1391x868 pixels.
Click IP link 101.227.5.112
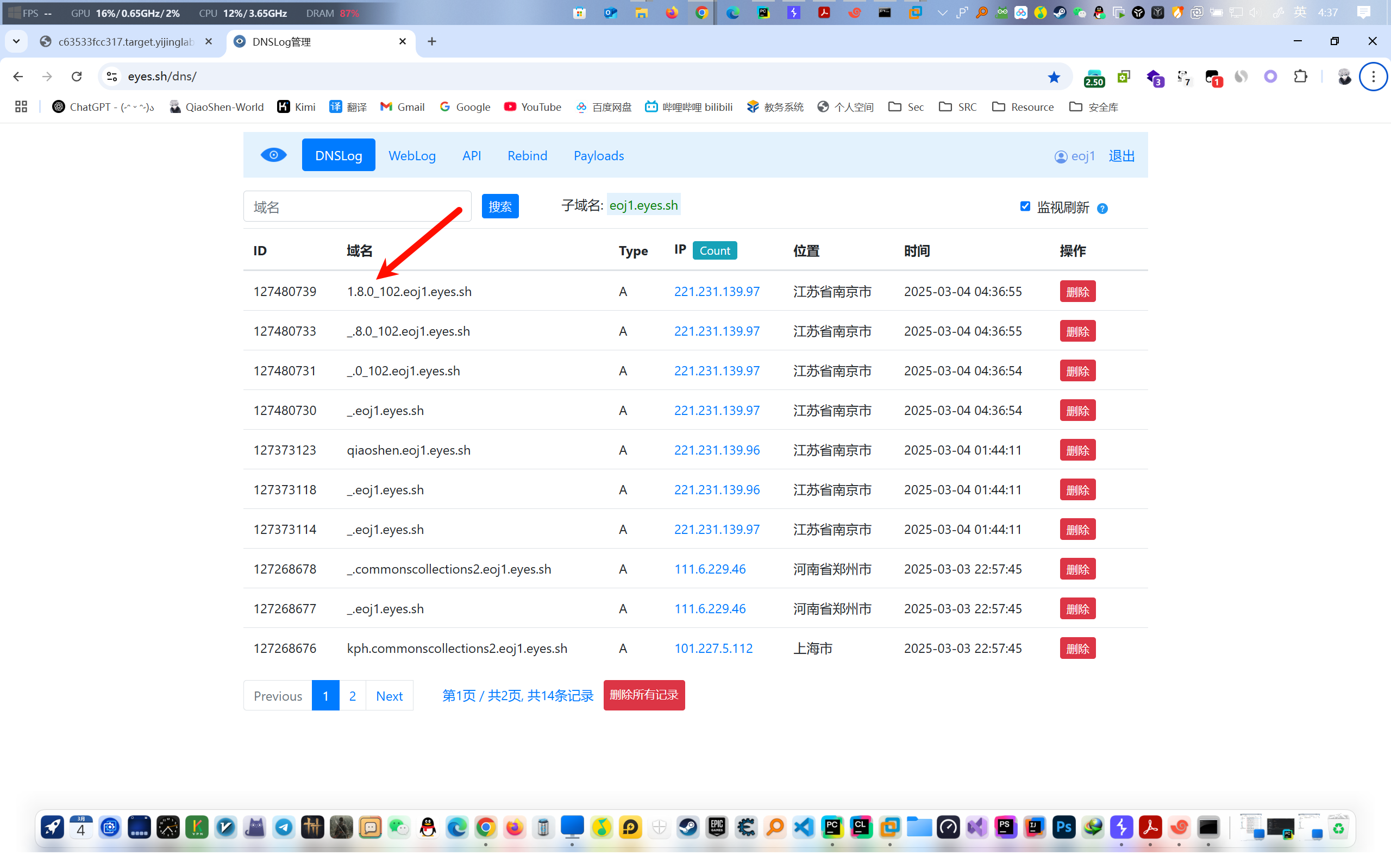click(713, 648)
